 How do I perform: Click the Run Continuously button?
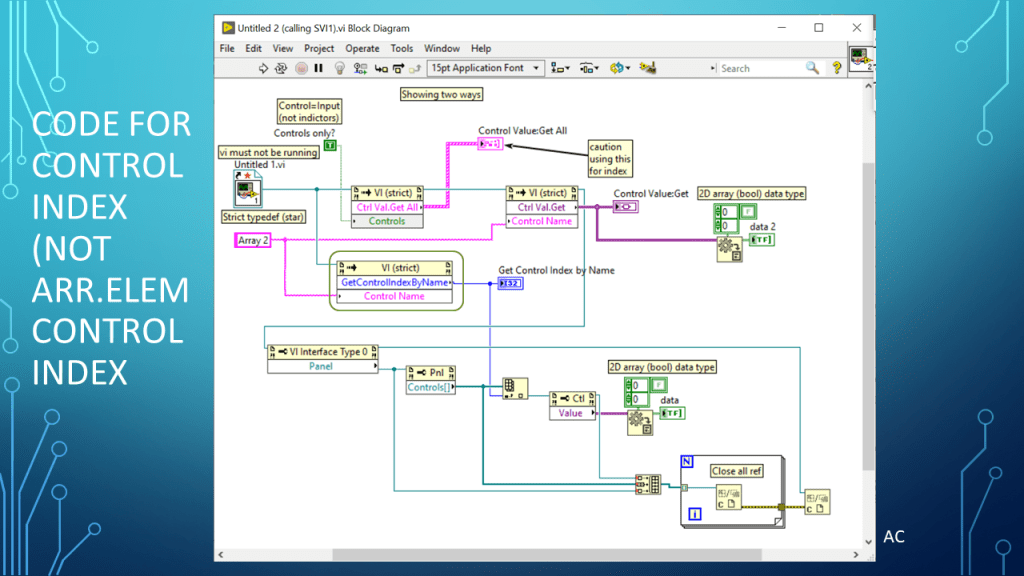[281, 68]
